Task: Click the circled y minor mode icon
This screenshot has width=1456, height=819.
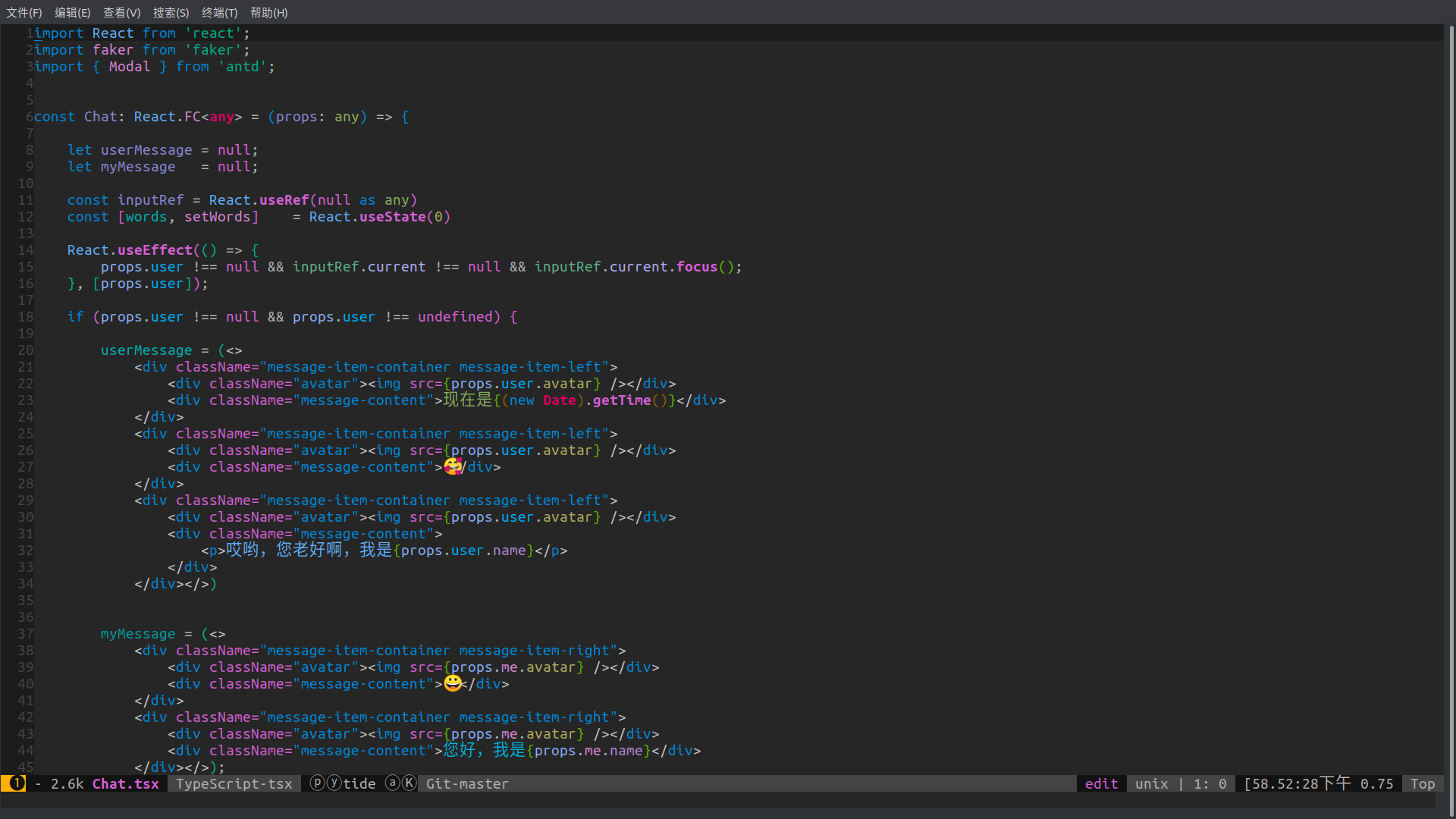Action: pos(334,783)
